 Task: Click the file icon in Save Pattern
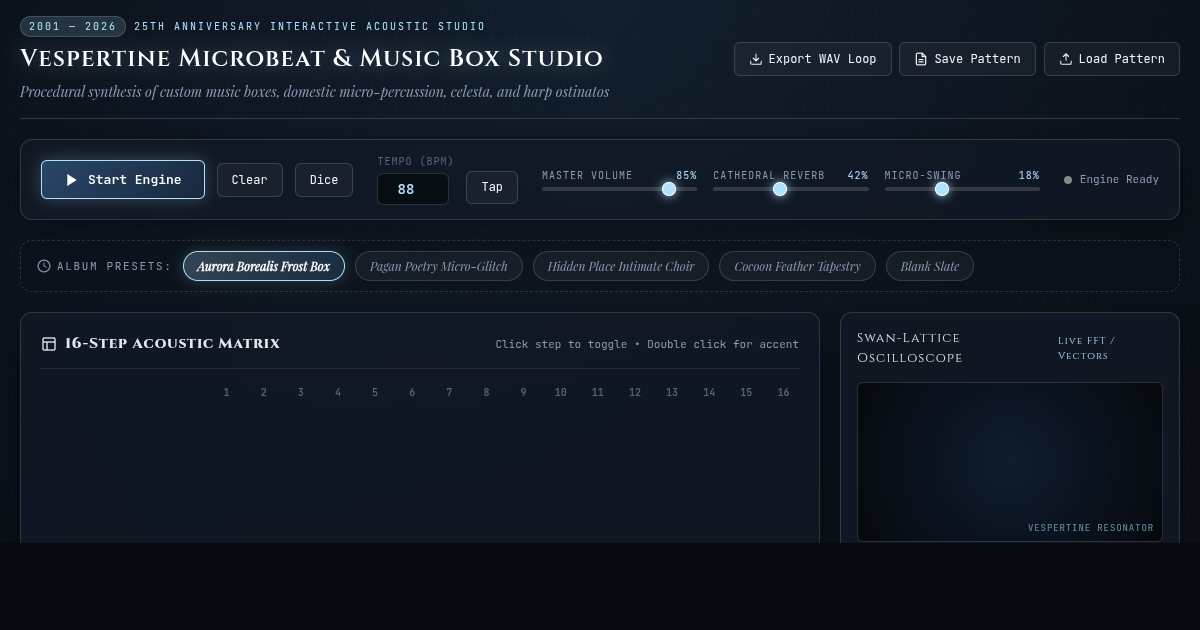point(921,59)
